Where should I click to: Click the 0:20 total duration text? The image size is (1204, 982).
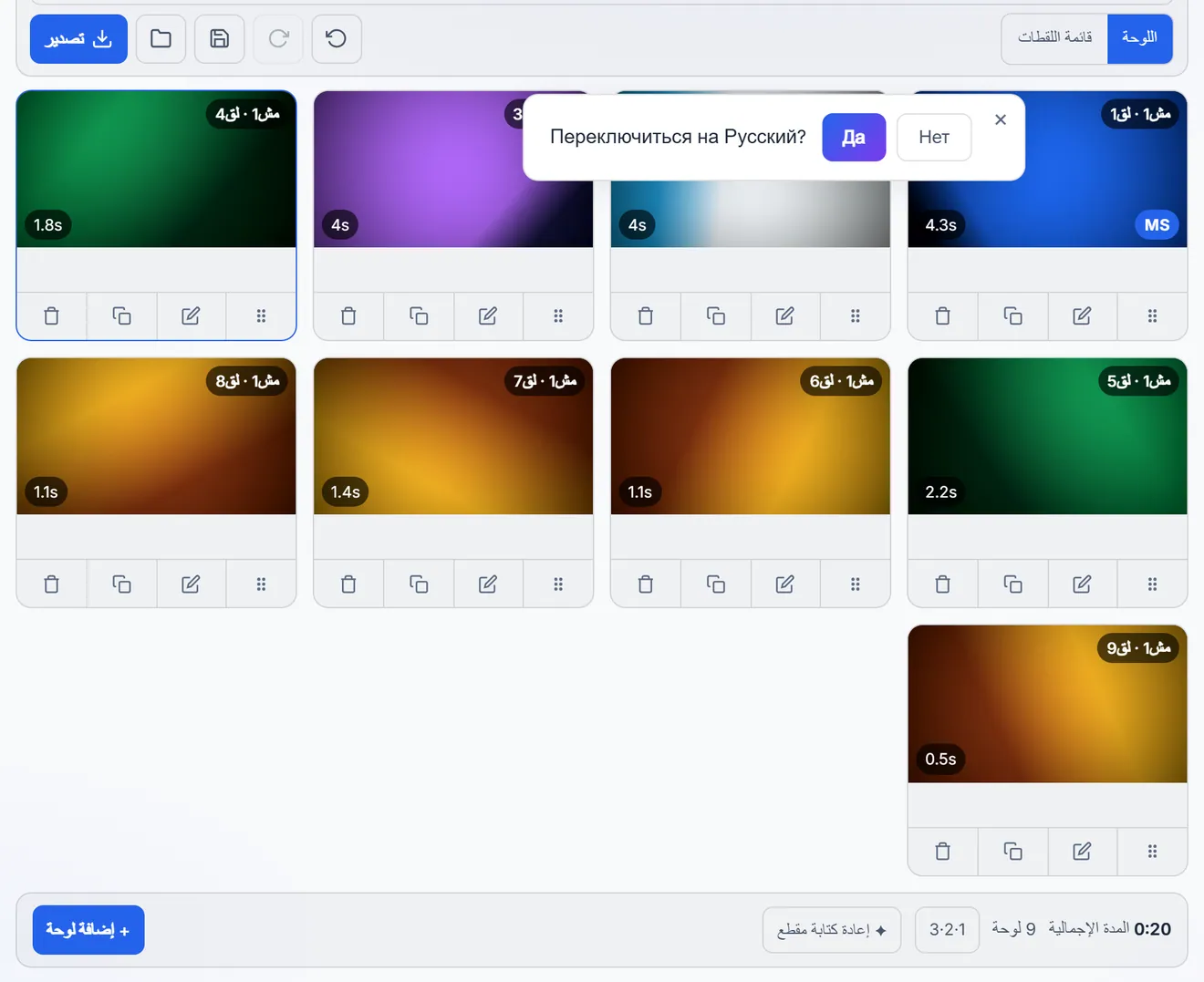[x=1152, y=929]
